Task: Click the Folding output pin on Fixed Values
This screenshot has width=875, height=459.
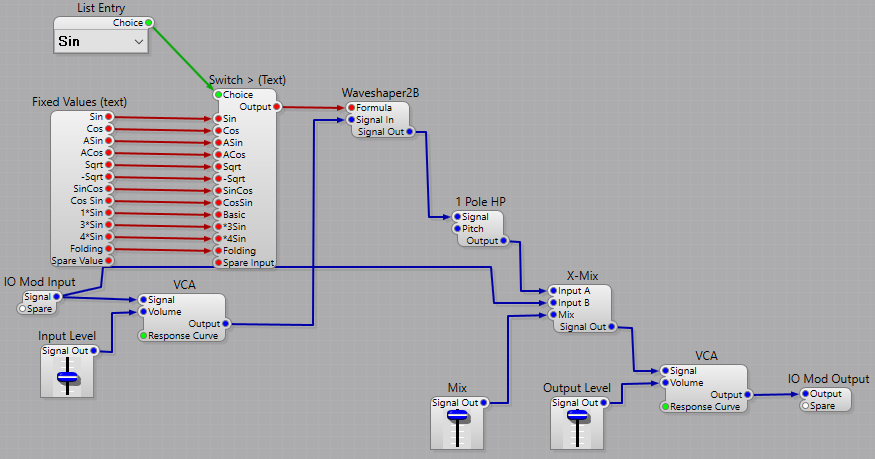Action: tap(110, 249)
